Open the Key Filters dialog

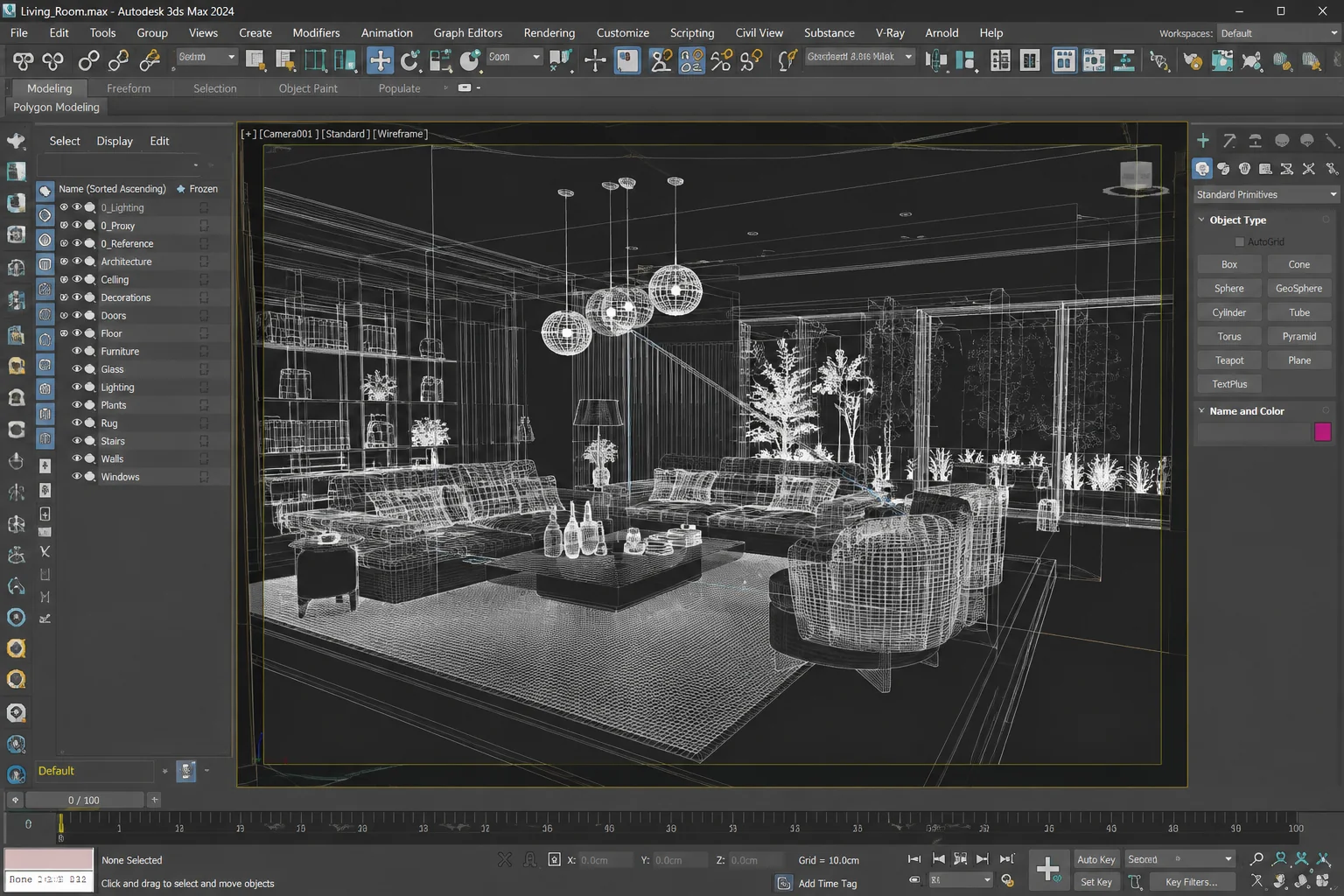[1191, 882]
